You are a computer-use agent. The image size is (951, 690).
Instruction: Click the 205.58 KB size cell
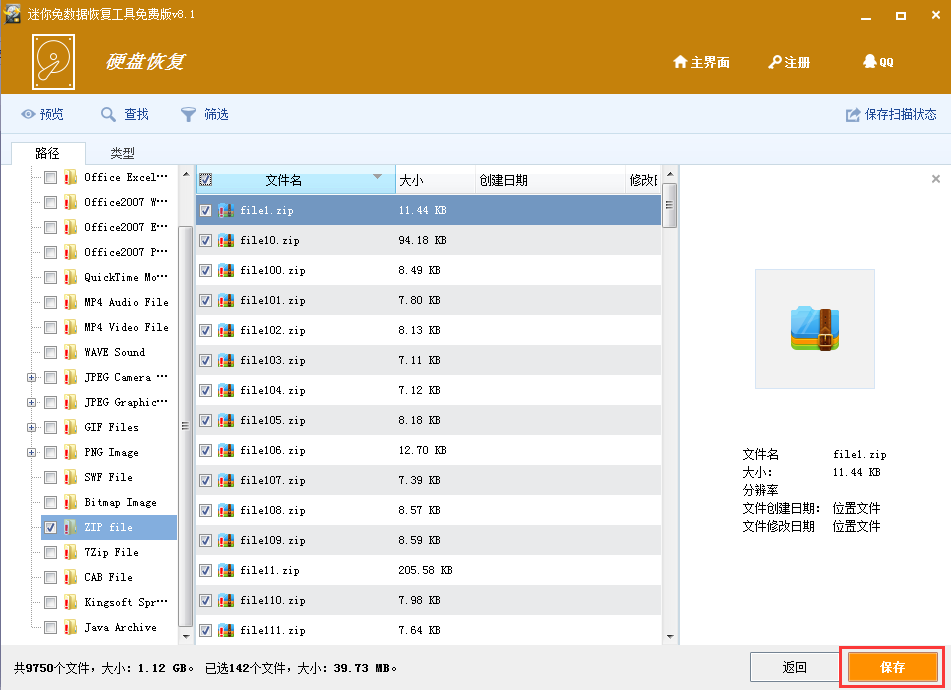[x=425, y=571]
